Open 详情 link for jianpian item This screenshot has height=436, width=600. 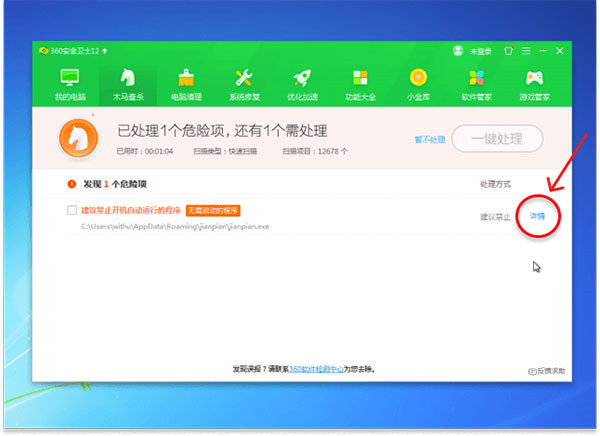tap(537, 216)
